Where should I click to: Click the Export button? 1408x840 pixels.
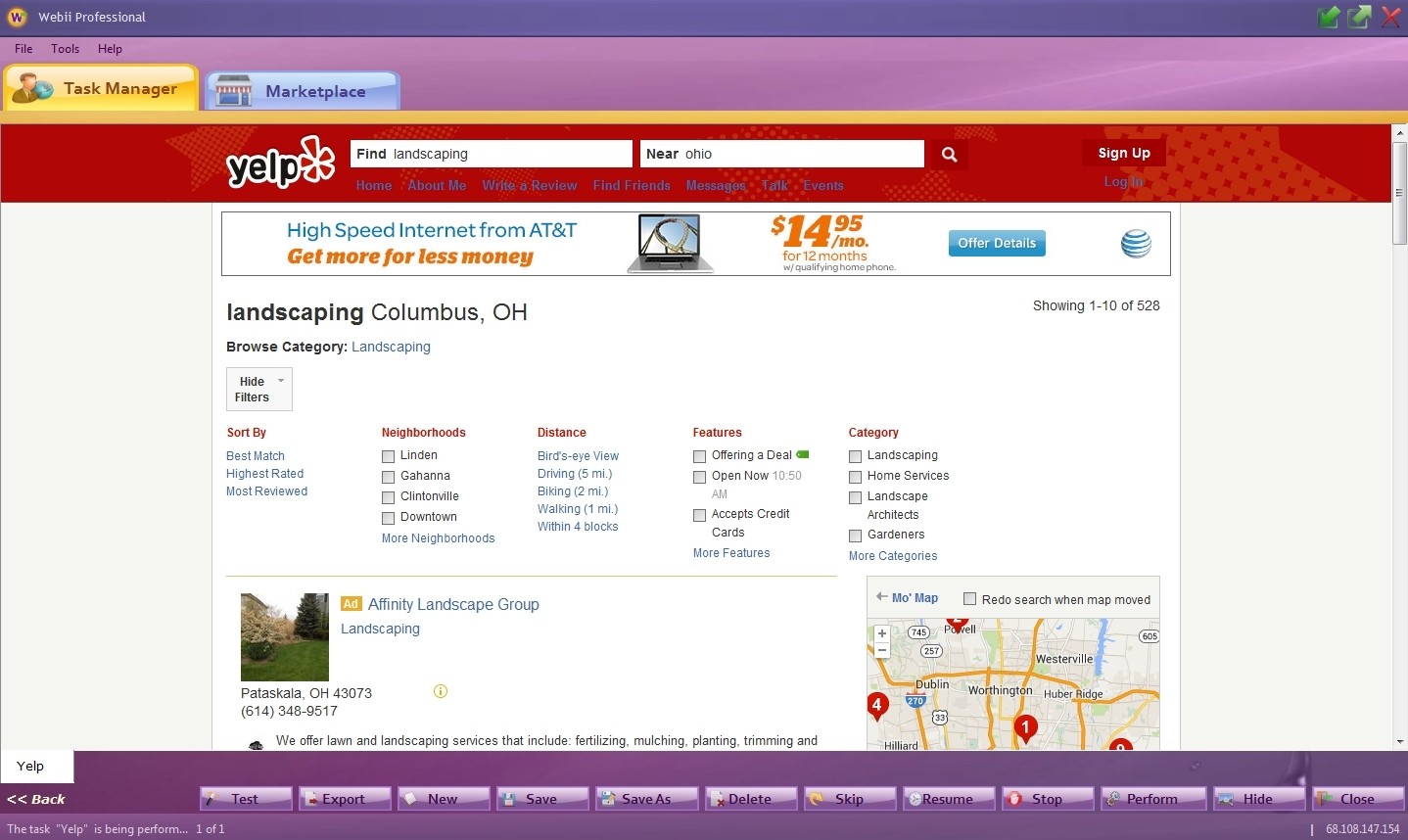click(346, 799)
